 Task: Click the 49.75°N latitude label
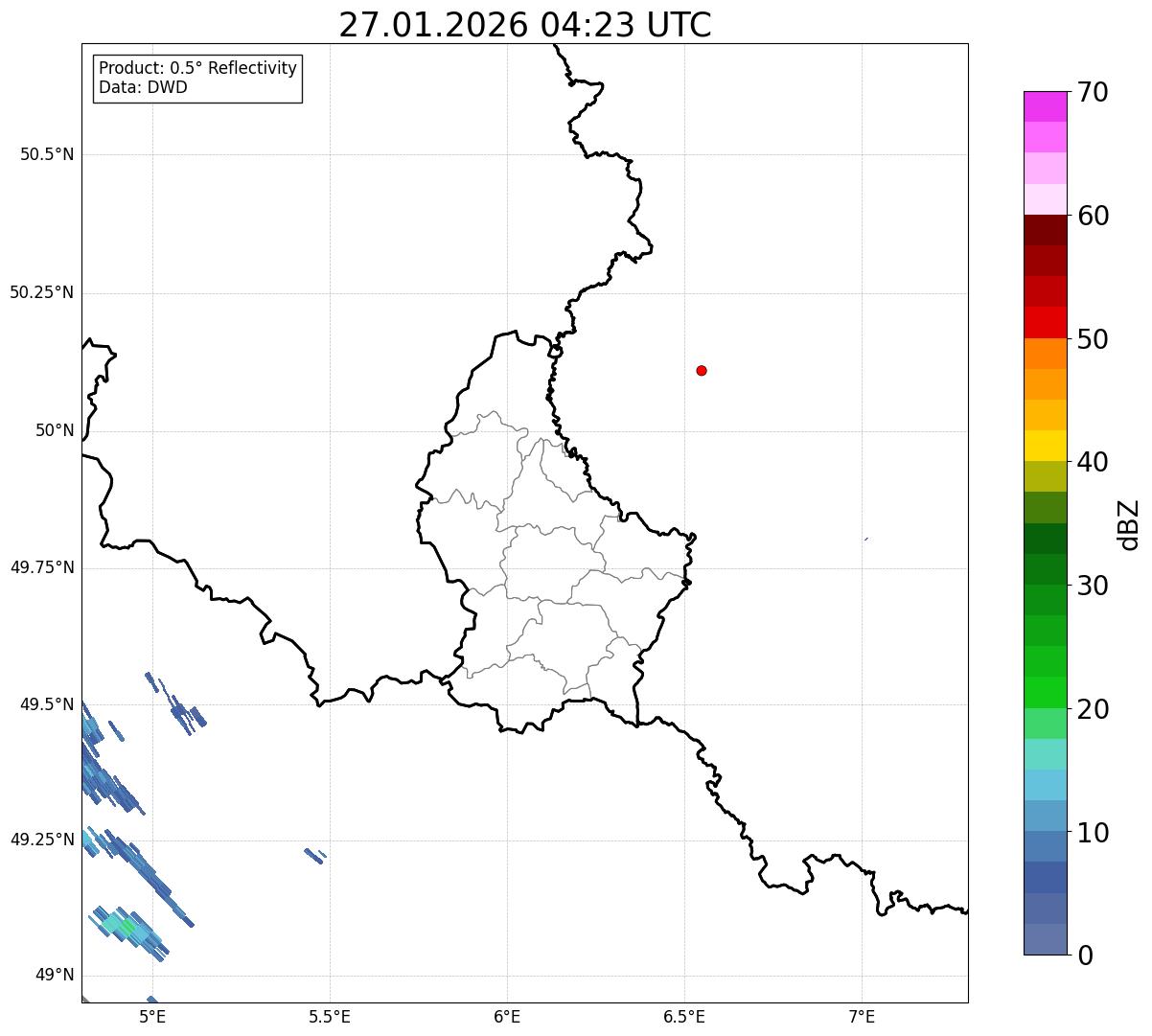coord(41,567)
